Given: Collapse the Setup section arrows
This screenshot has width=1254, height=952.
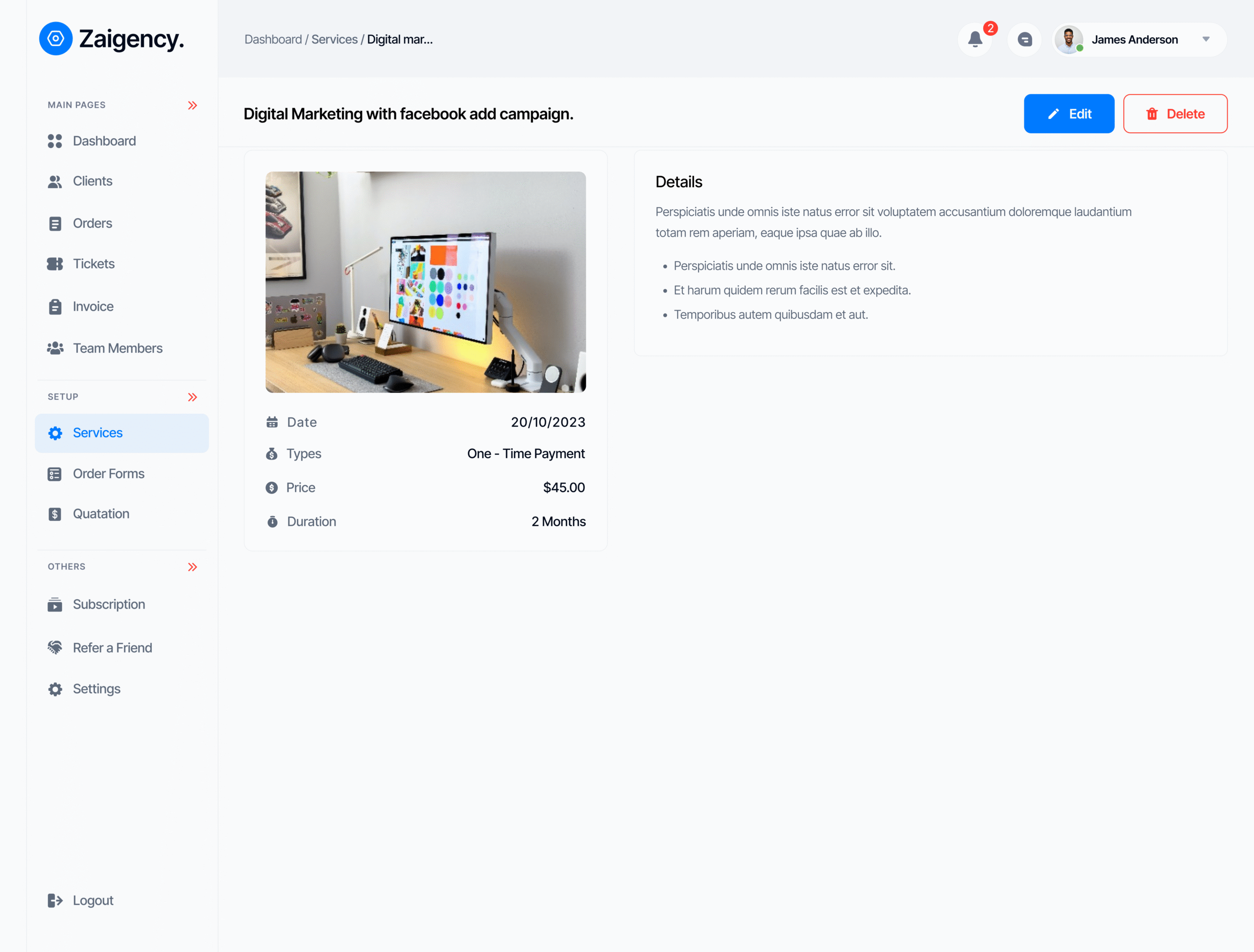Looking at the screenshot, I should [192, 397].
